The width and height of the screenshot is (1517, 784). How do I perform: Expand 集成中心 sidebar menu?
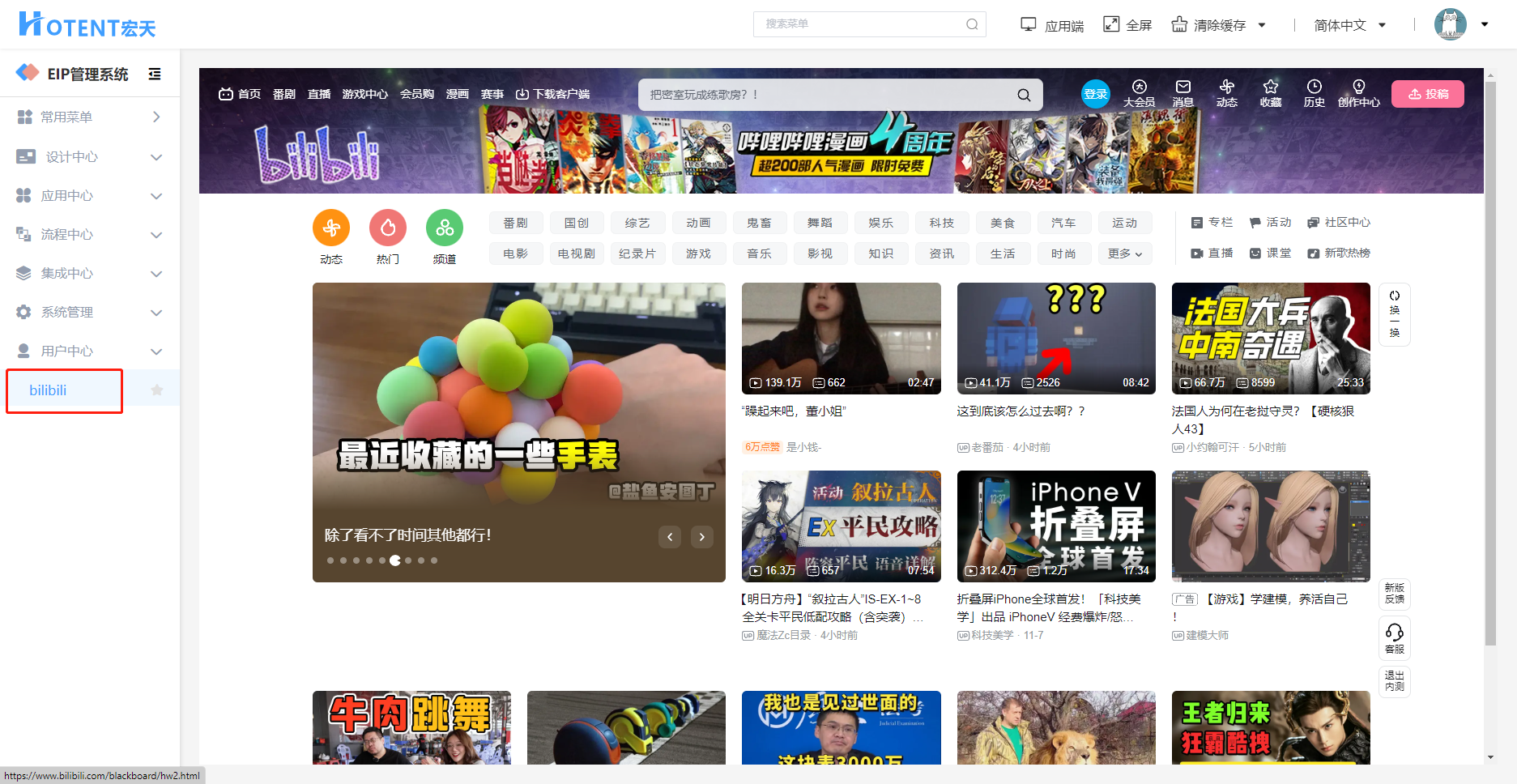pos(90,273)
